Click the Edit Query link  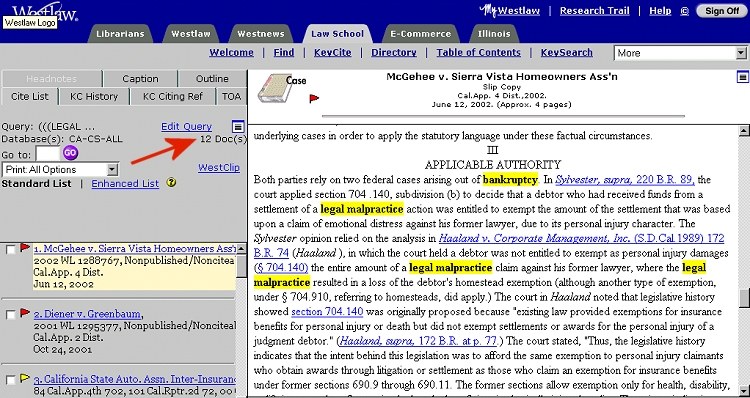pos(187,127)
